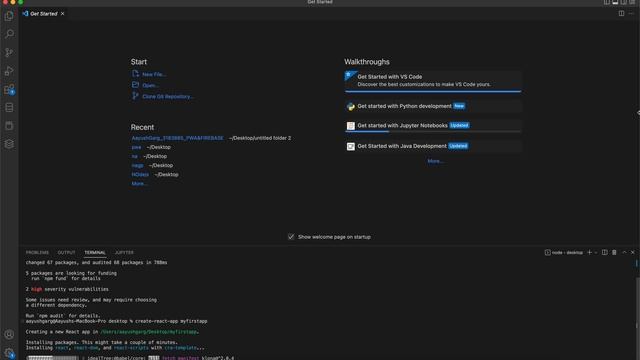This screenshot has height=360, width=640.
Task: Click the Open folder icon under Start
Action: [x=136, y=84]
